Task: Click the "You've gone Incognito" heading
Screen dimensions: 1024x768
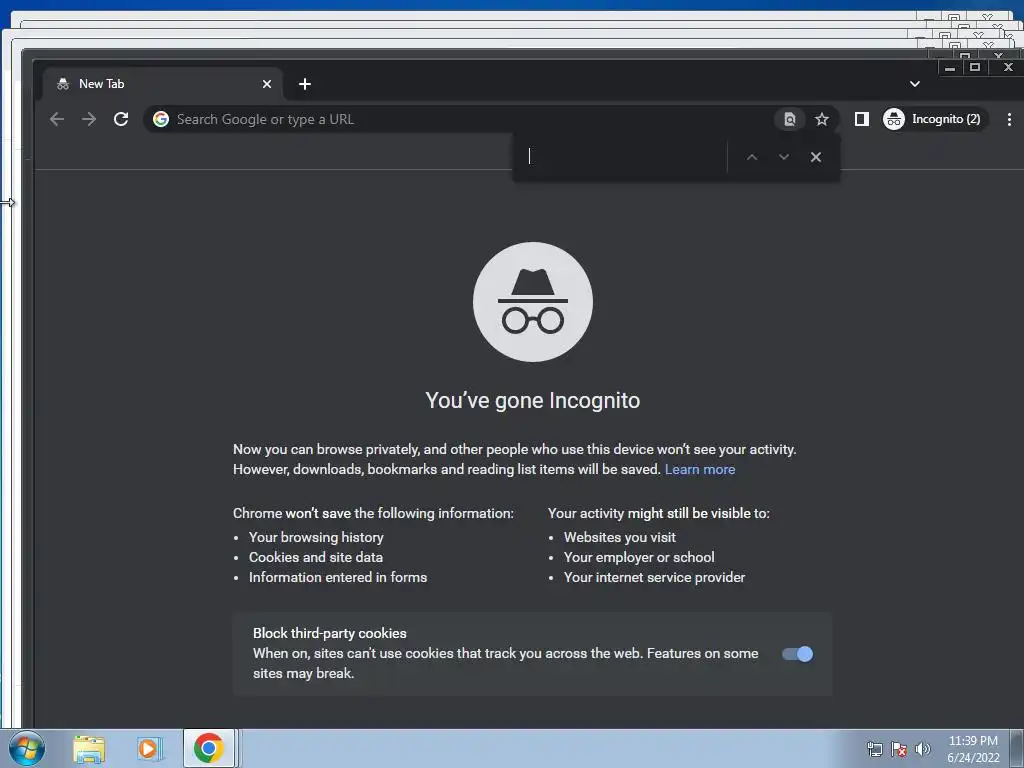Action: click(x=533, y=400)
